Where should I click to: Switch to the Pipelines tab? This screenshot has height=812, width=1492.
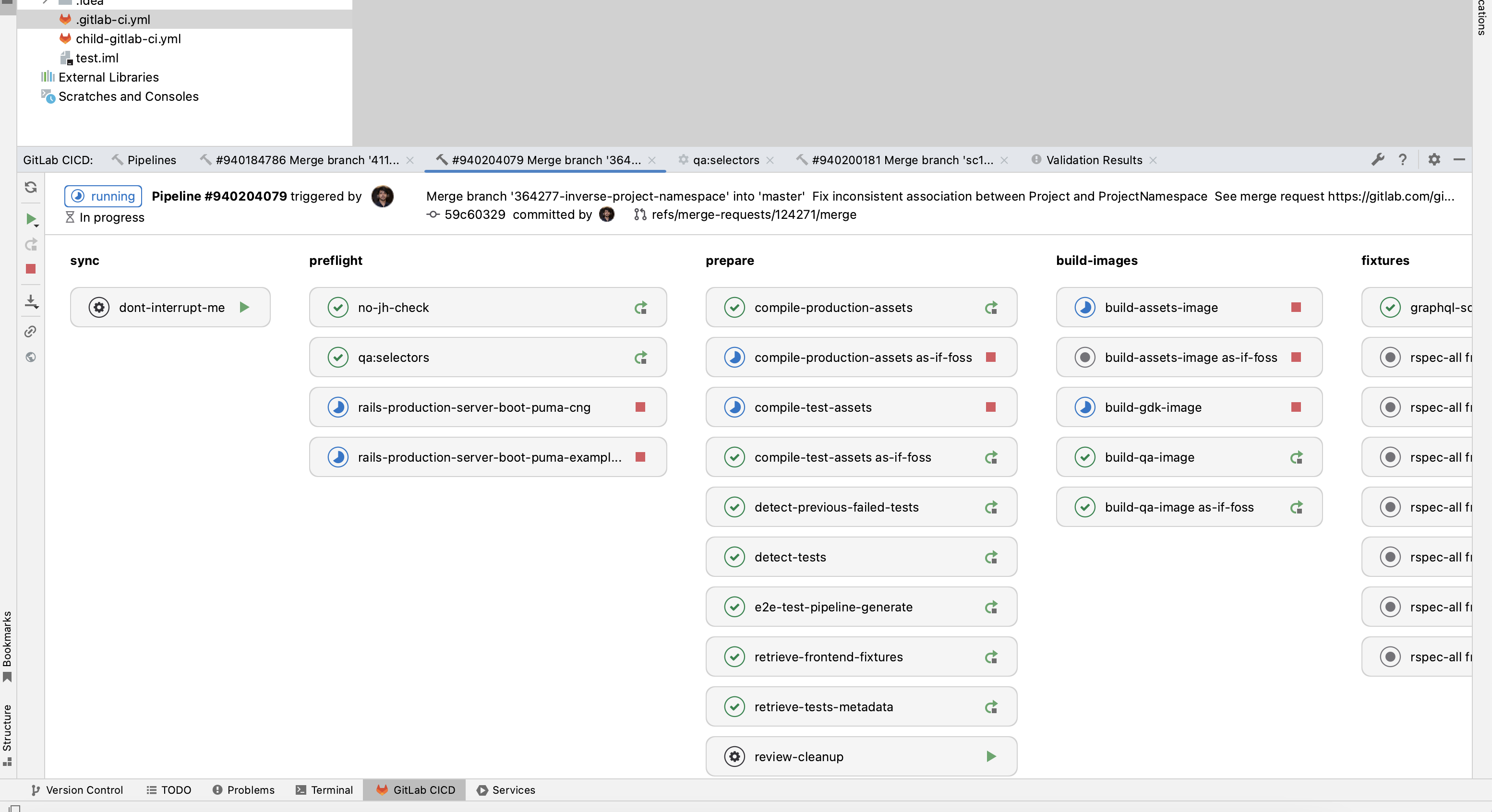144,160
